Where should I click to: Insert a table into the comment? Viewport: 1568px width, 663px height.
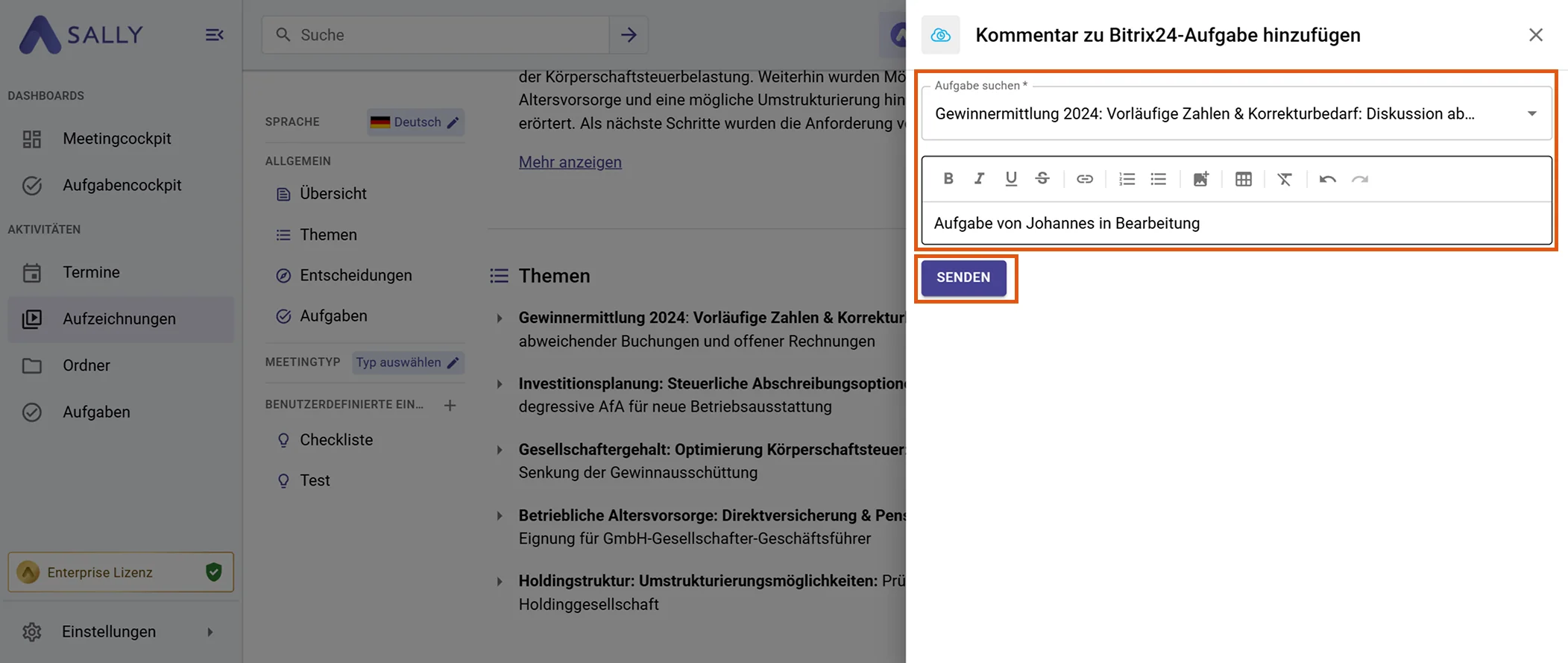point(1243,179)
